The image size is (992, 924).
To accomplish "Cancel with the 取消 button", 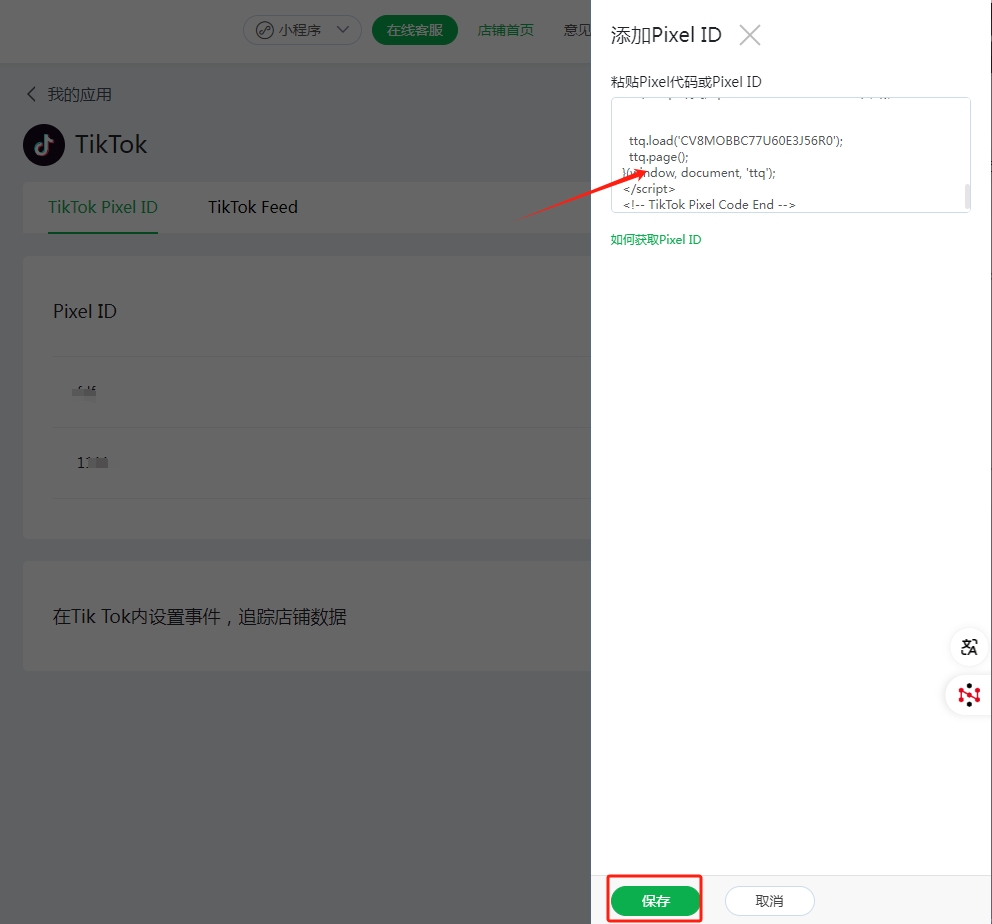I will pyautogui.click(x=769, y=901).
